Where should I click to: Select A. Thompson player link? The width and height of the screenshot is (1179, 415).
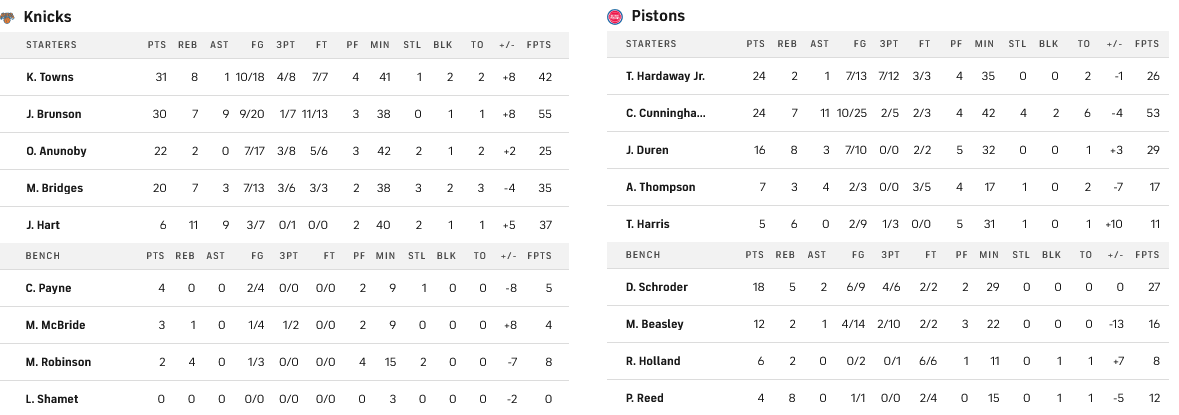click(660, 187)
